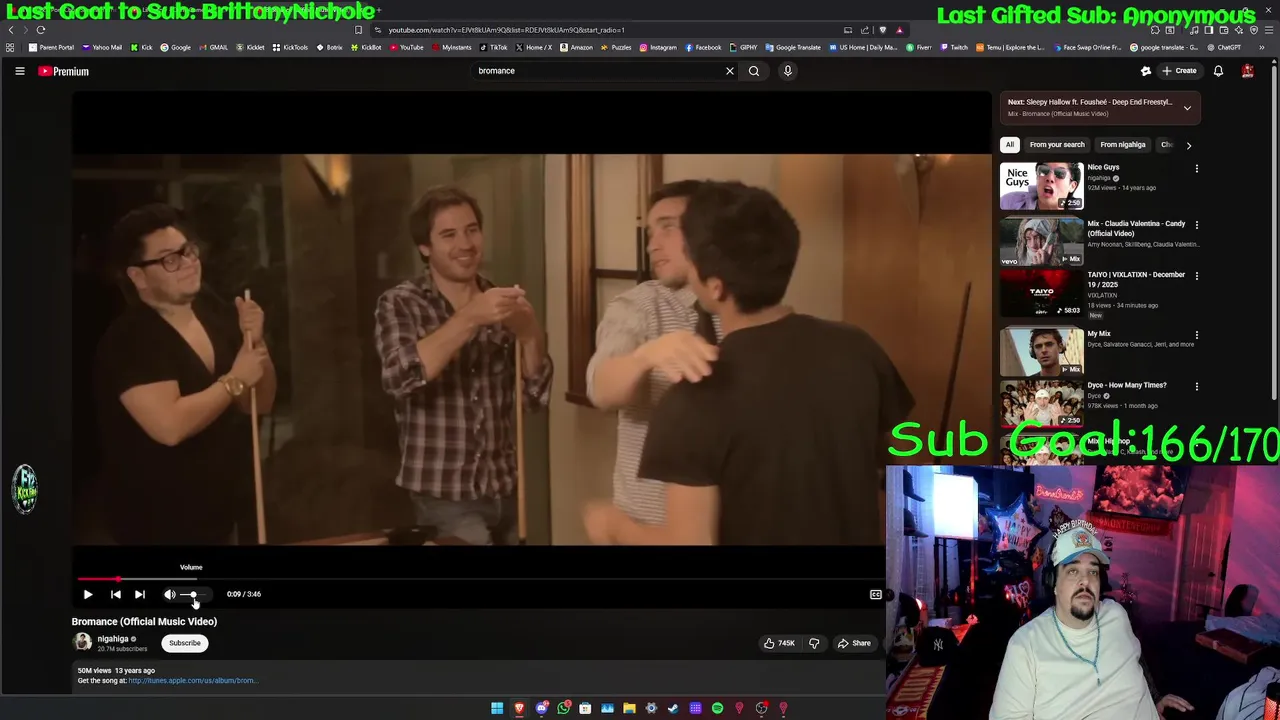Screen dimensions: 1280x720
Task: Select the From nigahiga chip
Action: pos(1123,145)
